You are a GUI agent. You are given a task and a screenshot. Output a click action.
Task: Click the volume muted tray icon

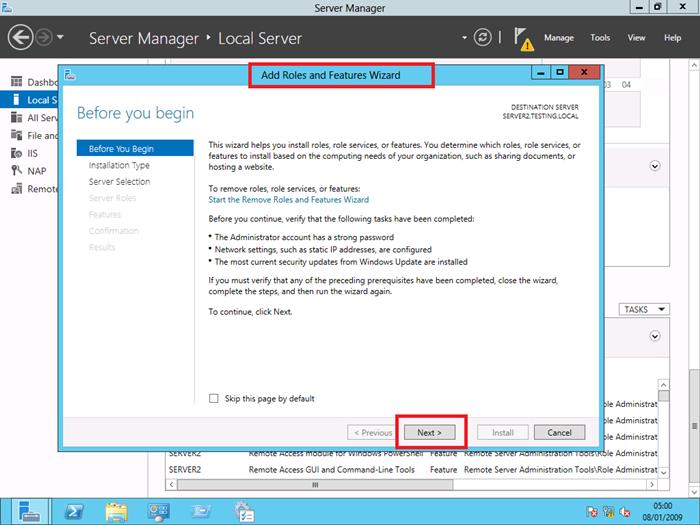coord(625,512)
